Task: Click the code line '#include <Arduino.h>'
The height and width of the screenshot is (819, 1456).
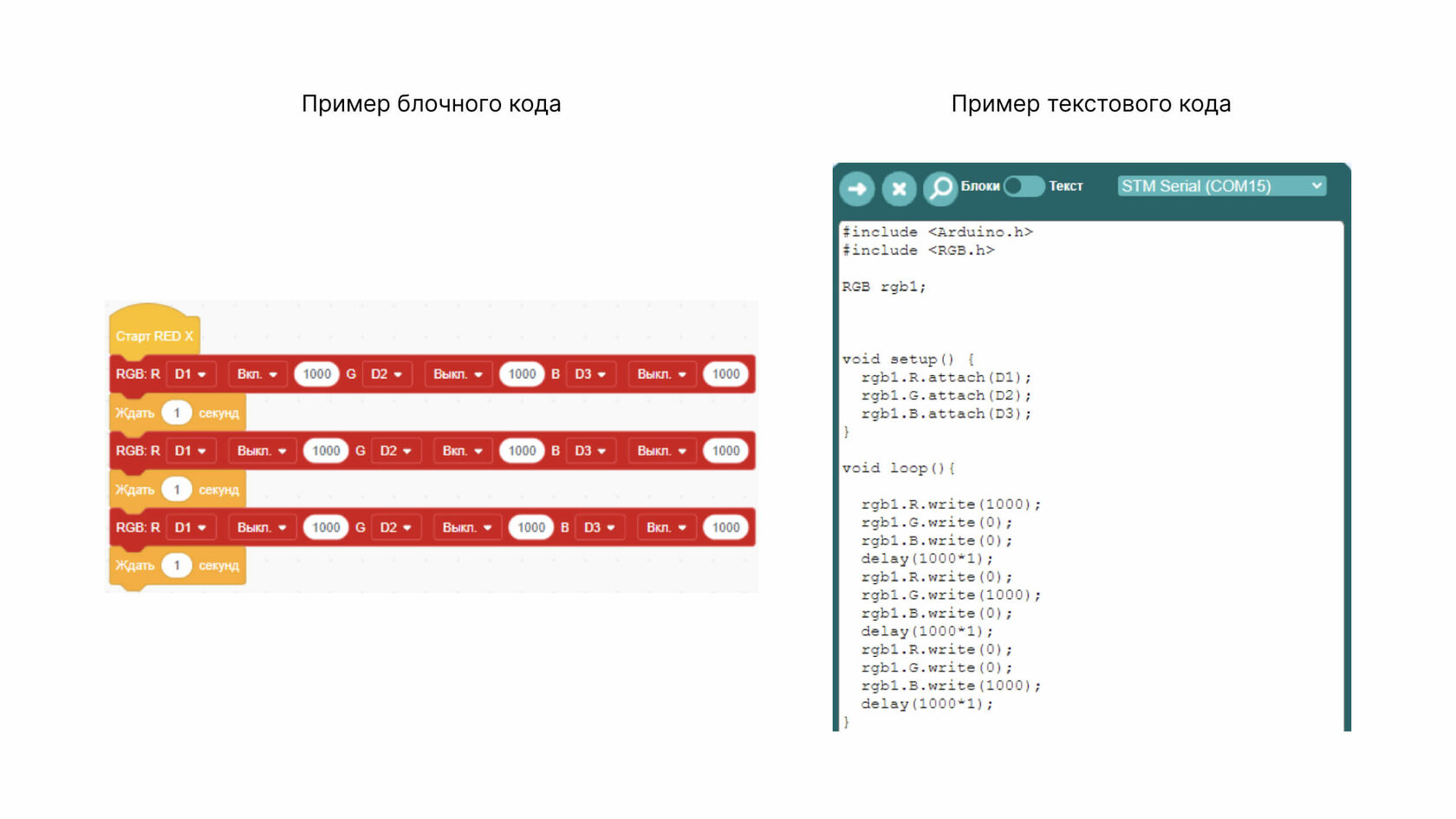Action: tap(938, 232)
